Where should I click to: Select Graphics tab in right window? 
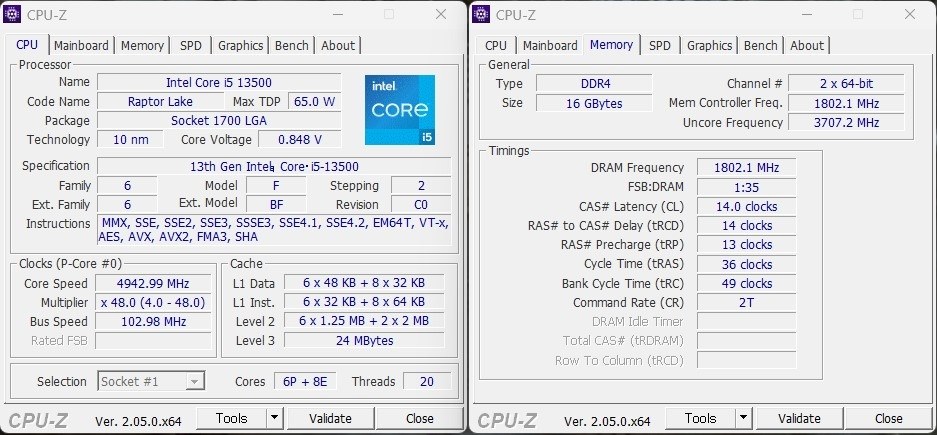pos(709,45)
